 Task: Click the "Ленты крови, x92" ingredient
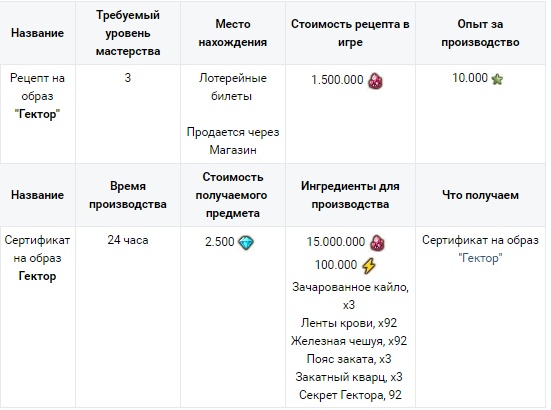349,323
